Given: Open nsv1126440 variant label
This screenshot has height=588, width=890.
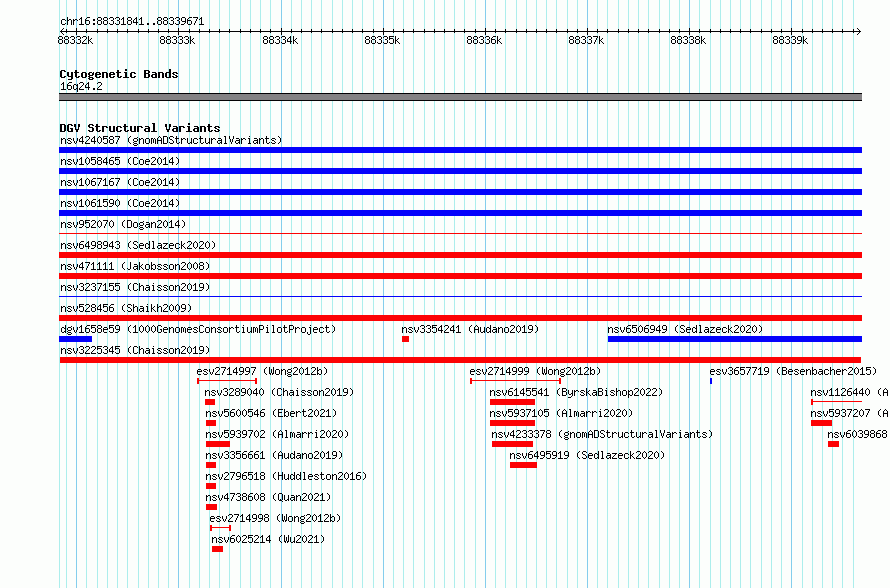Looking at the screenshot, I should 850,392.
